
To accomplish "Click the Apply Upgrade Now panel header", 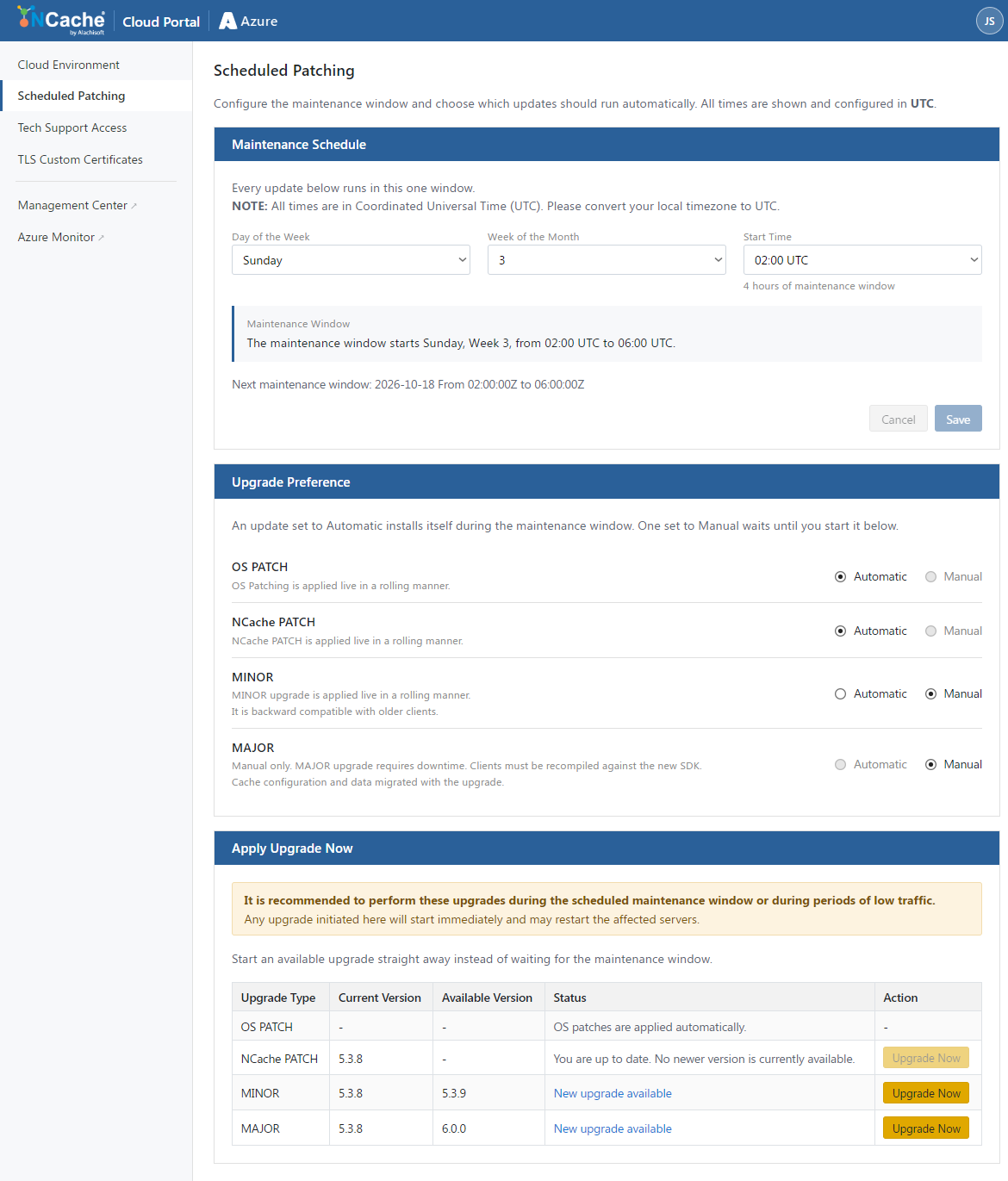I will (607, 848).
